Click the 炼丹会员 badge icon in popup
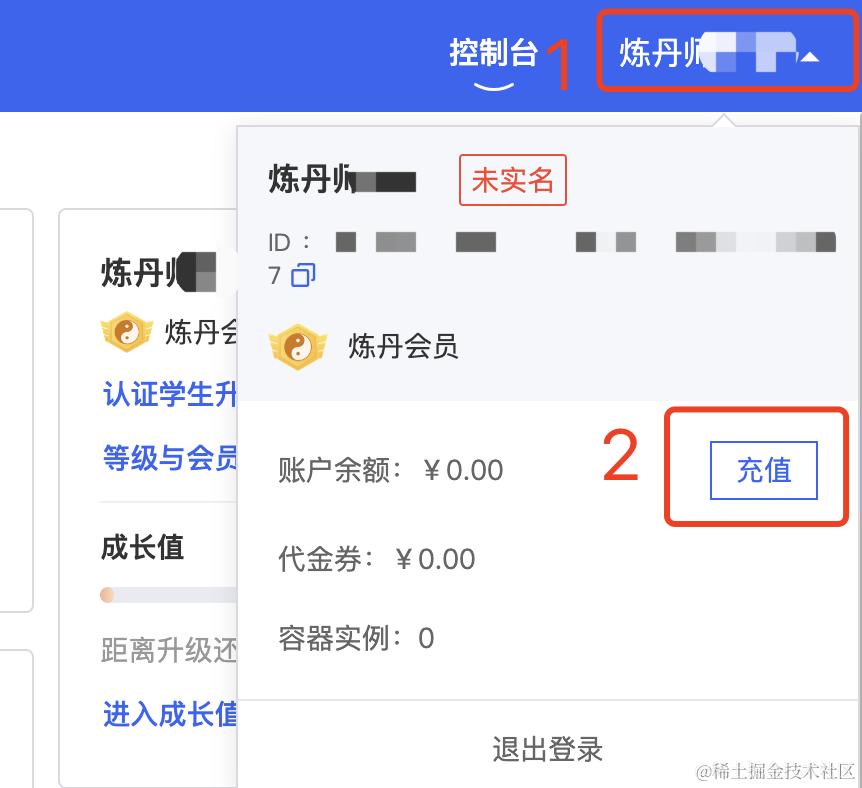 tap(297, 346)
